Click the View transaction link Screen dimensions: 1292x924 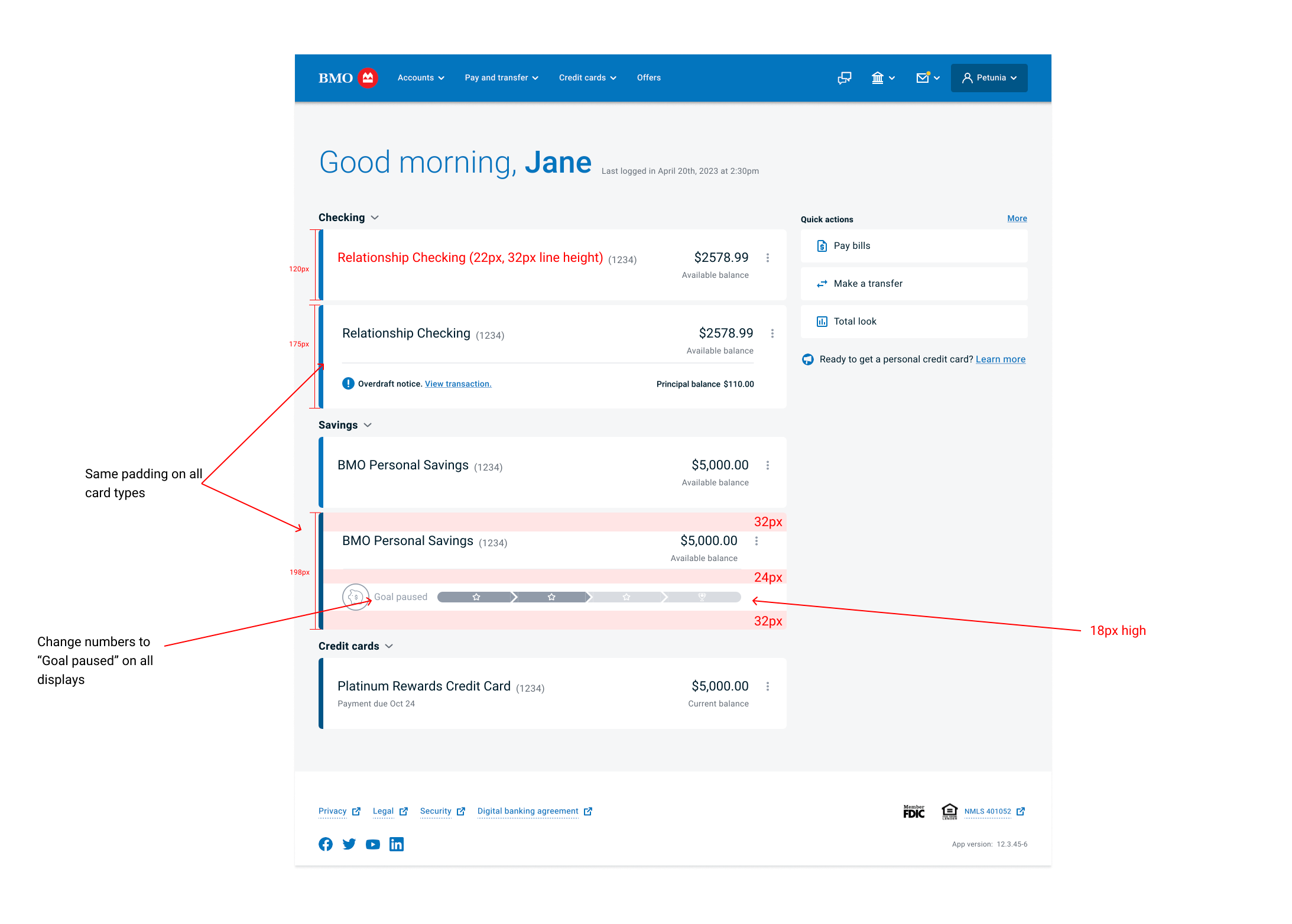(x=458, y=384)
